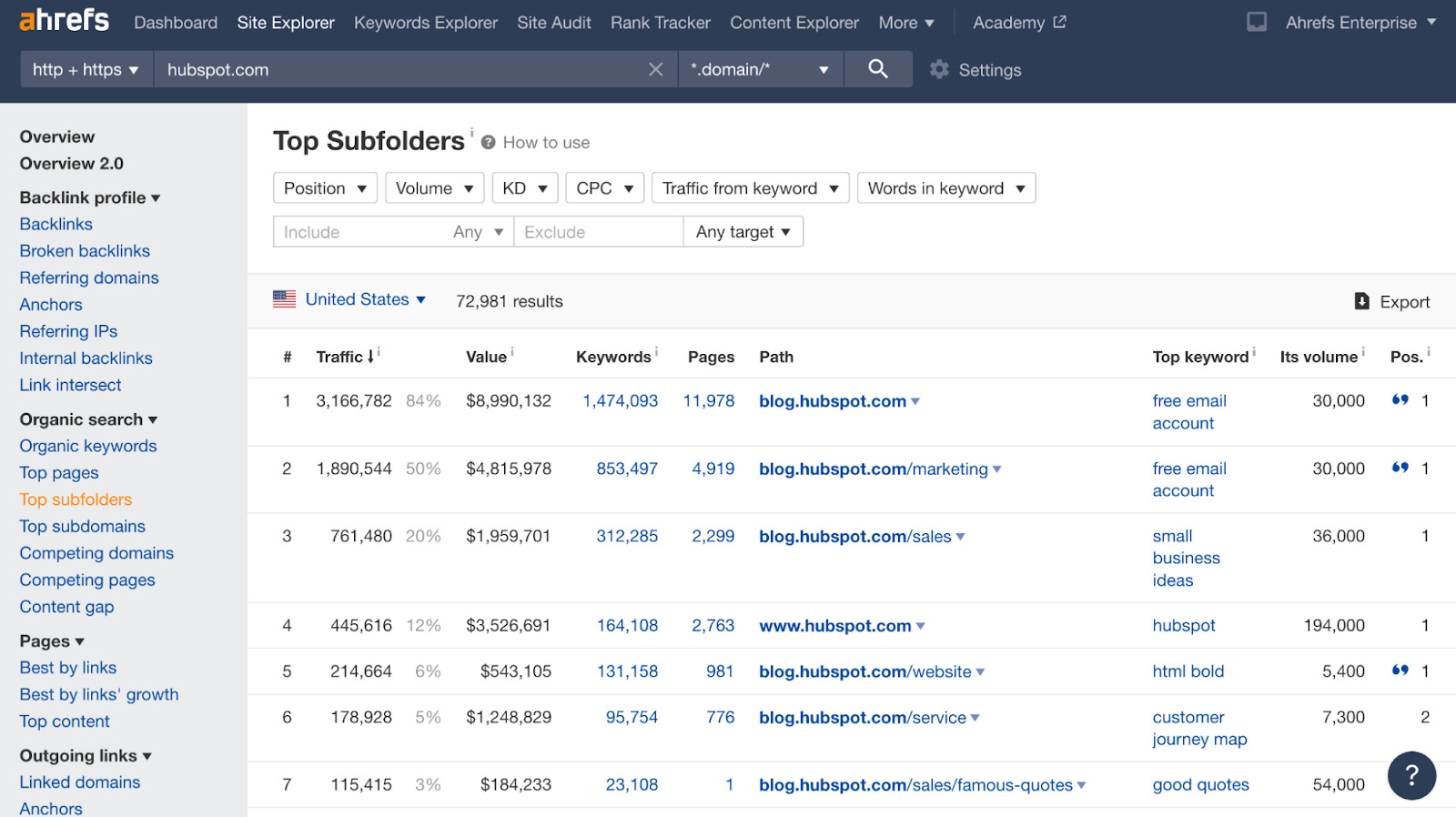Change country from United States

(365, 299)
